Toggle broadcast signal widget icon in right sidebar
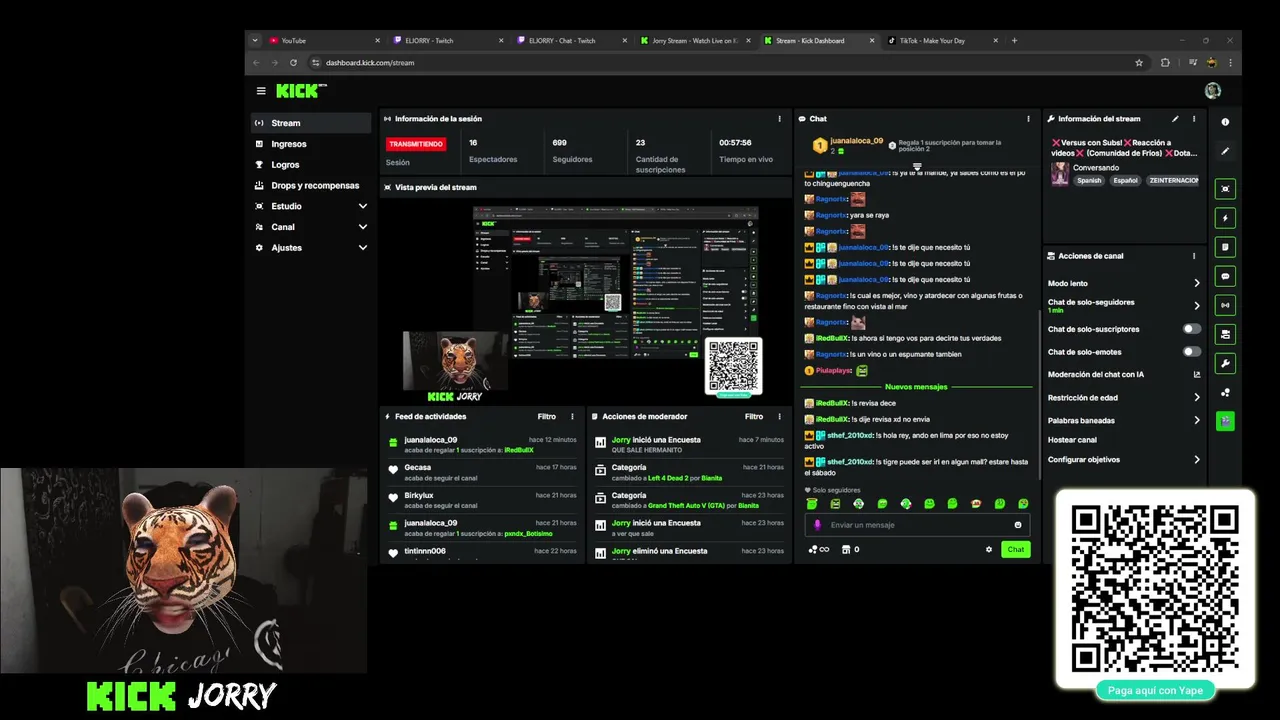This screenshot has width=1280, height=720. coord(1225,305)
